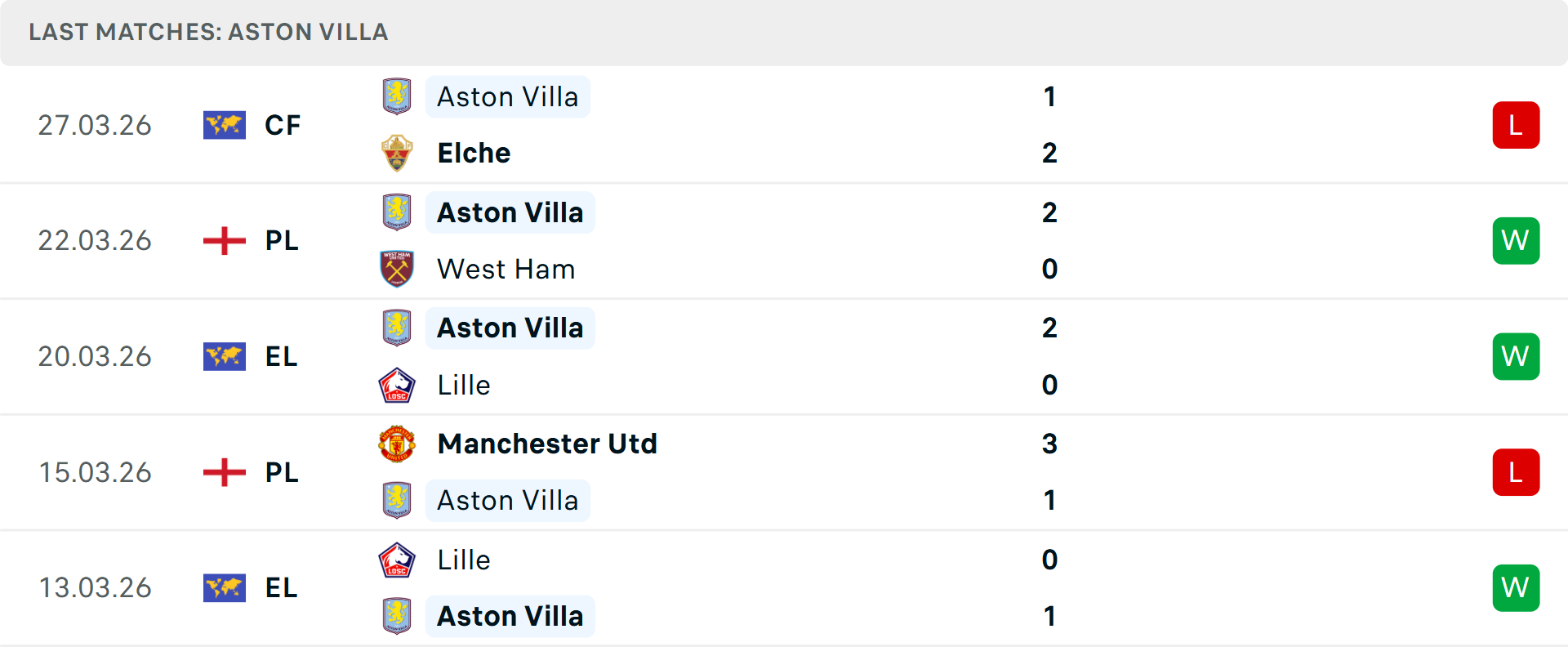Open the Lille LOSC badge in third row
Viewport: 1568px width, 647px height.
(398, 384)
